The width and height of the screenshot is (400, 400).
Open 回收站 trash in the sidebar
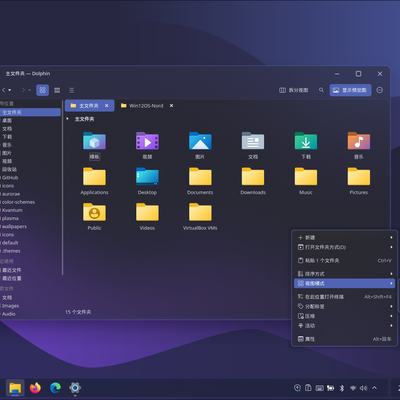(x=30, y=169)
